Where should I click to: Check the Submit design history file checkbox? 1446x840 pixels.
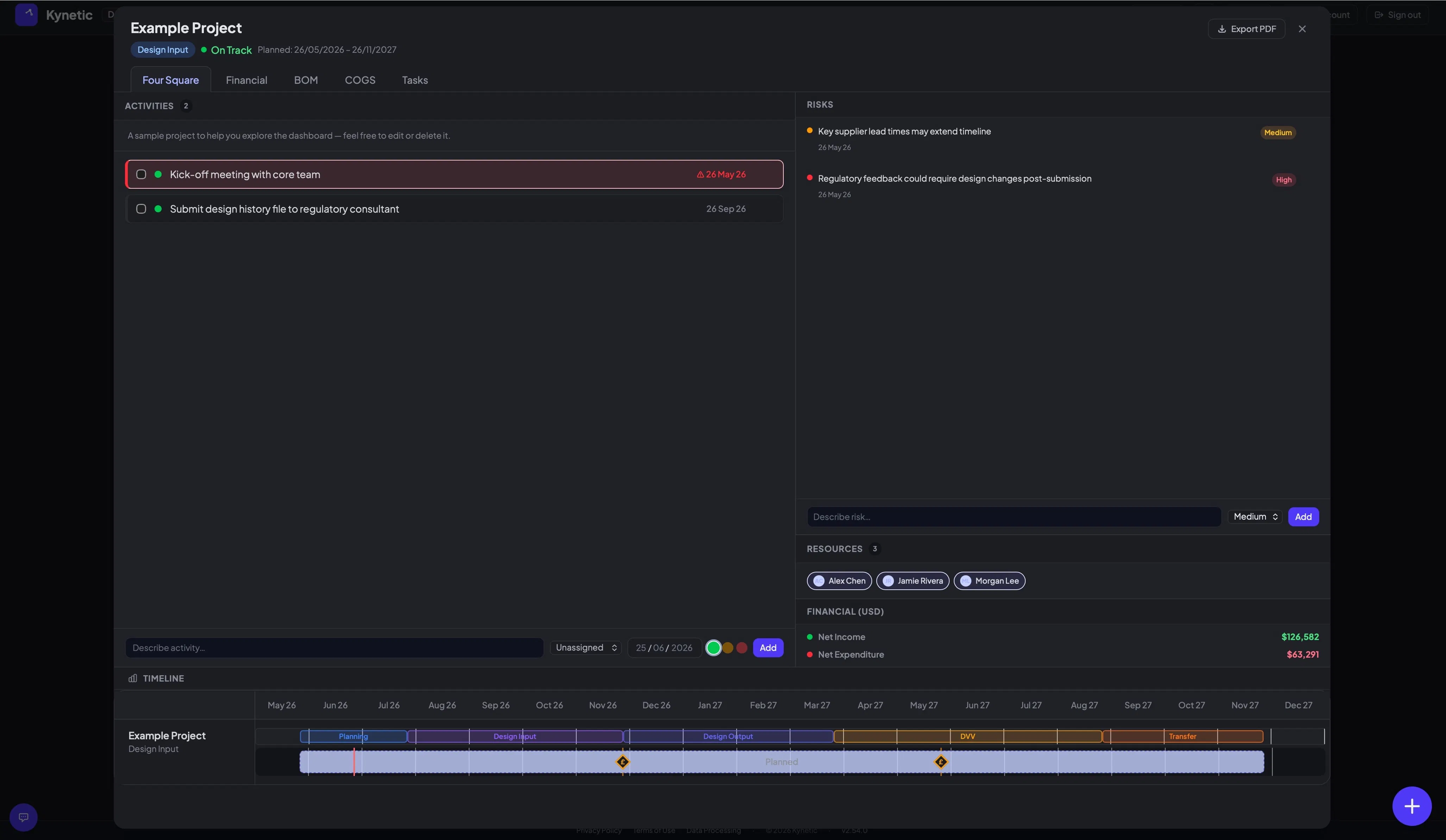[141, 209]
